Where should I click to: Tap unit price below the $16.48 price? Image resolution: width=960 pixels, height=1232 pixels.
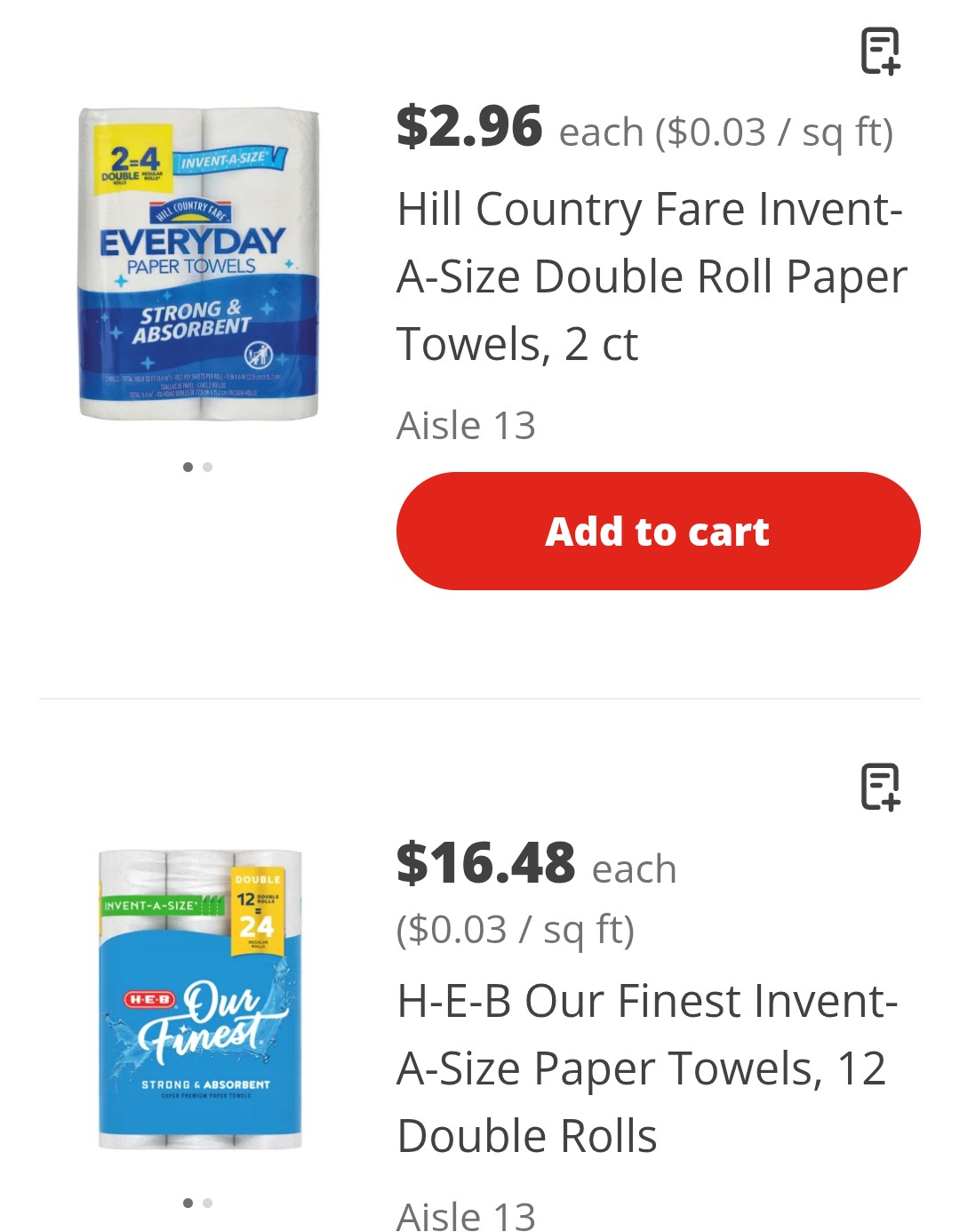pyautogui.click(x=516, y=930)
